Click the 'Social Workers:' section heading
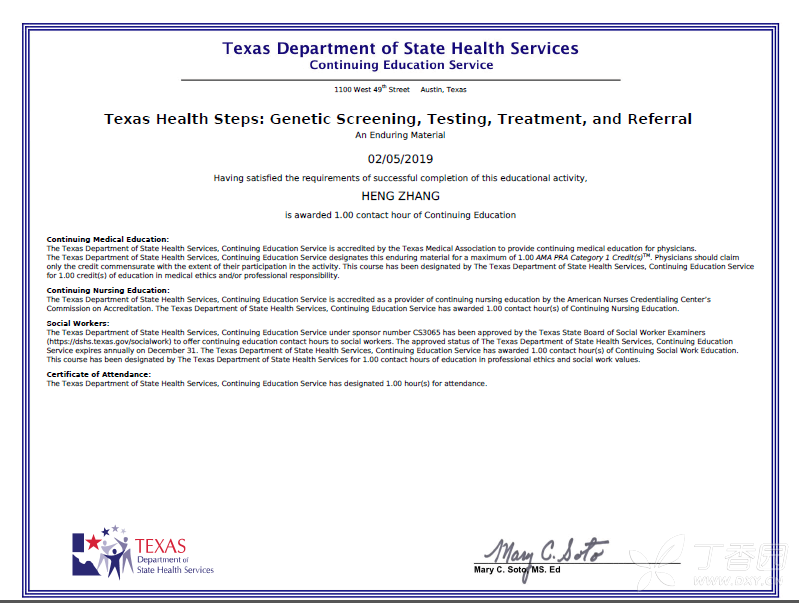The image size is (799, 603). pyautogui.click(x=80, y=324)
